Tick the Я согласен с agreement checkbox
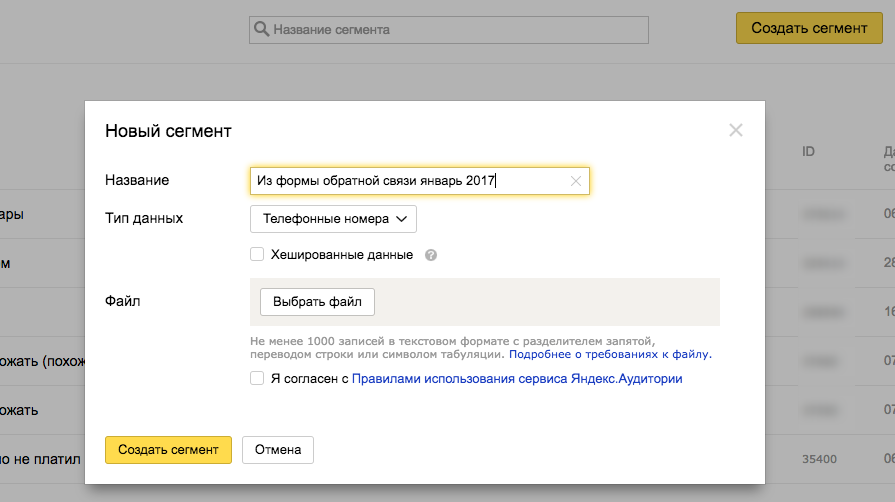The height and width of the screenshot is (502, 895). 257,378
